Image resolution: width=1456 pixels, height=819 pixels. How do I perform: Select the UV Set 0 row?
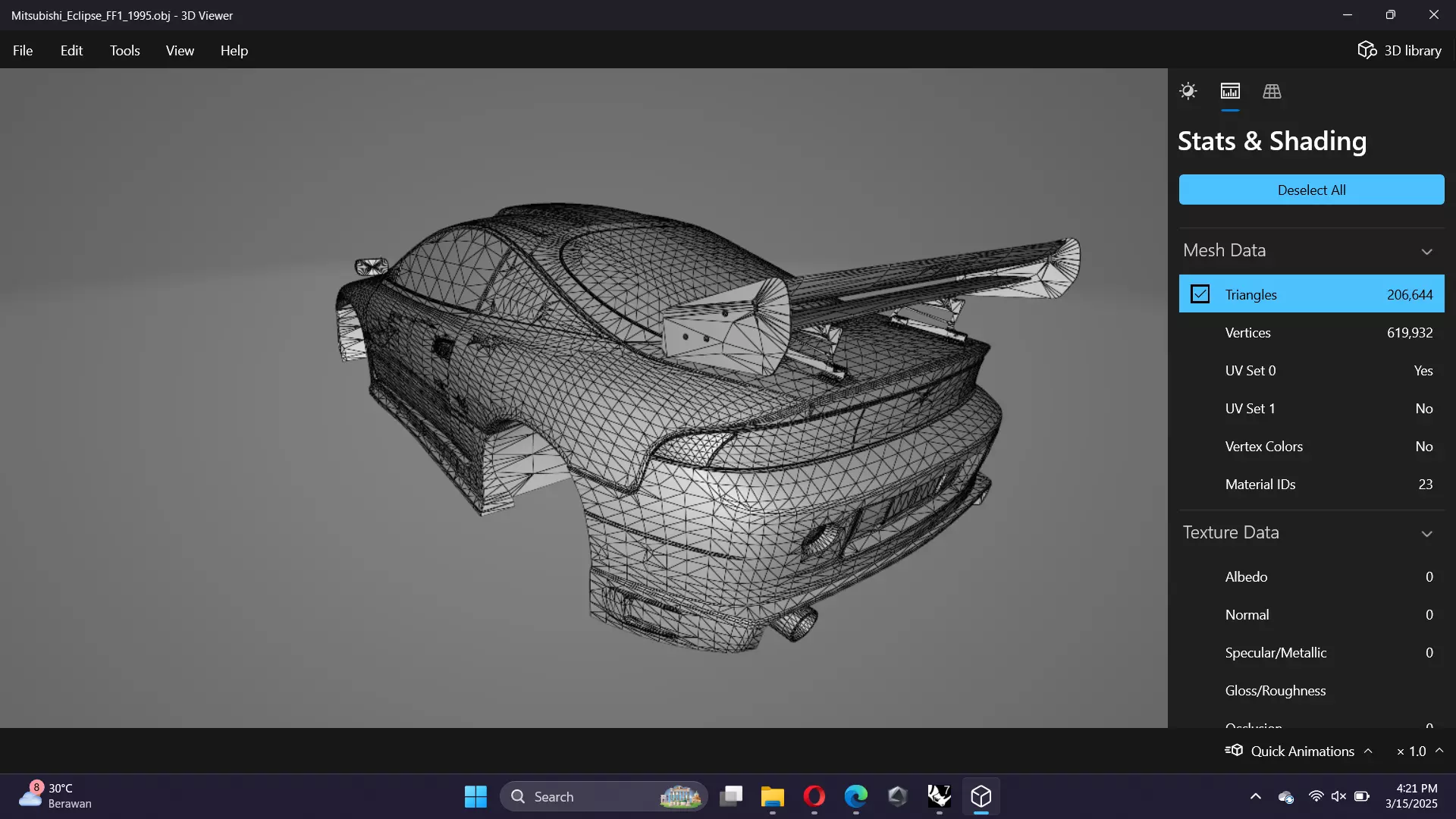pyautogui.click(x=1311, y=370)
